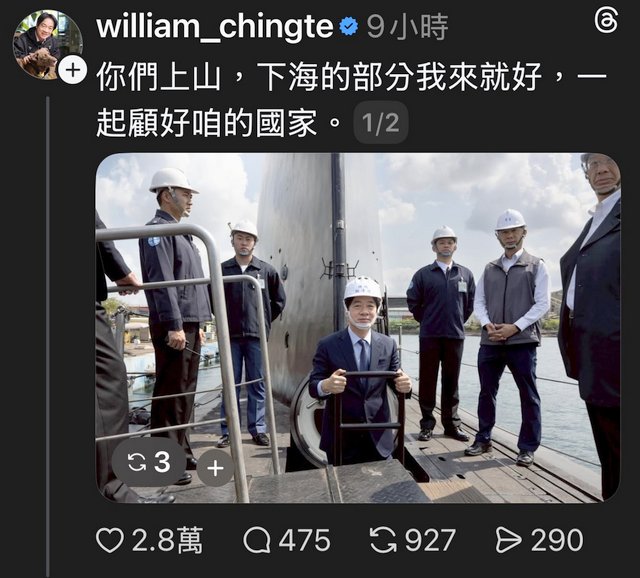
Task: Click the vertical thread line under the avatar
Action: [48, 337]
